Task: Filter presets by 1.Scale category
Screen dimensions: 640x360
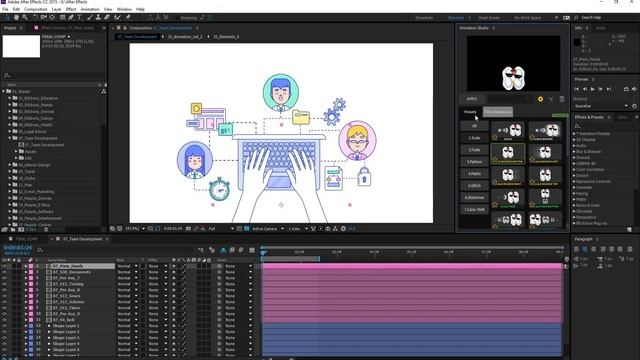Action: click(474, 138)
